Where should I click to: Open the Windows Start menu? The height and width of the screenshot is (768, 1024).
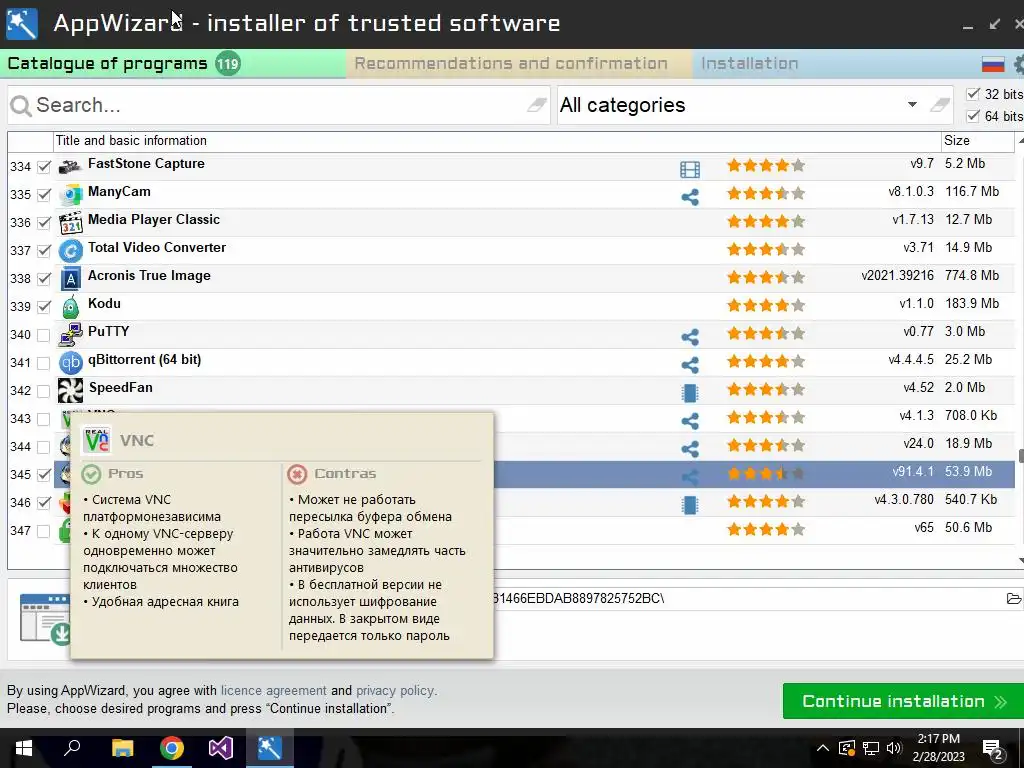[x=24, y=748]
